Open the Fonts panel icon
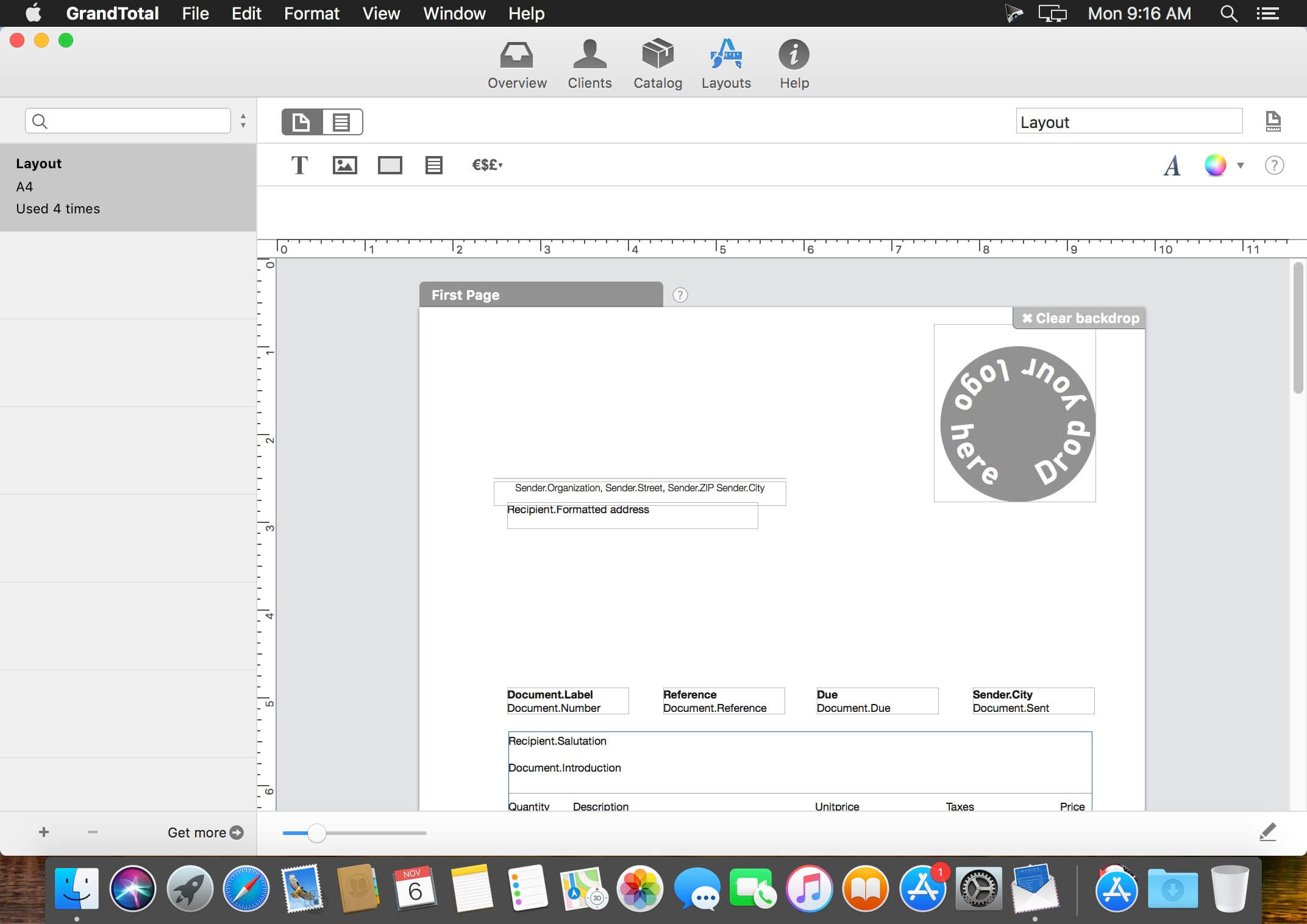Screen dimensions: 1307x924 [x=1172, y=165]
